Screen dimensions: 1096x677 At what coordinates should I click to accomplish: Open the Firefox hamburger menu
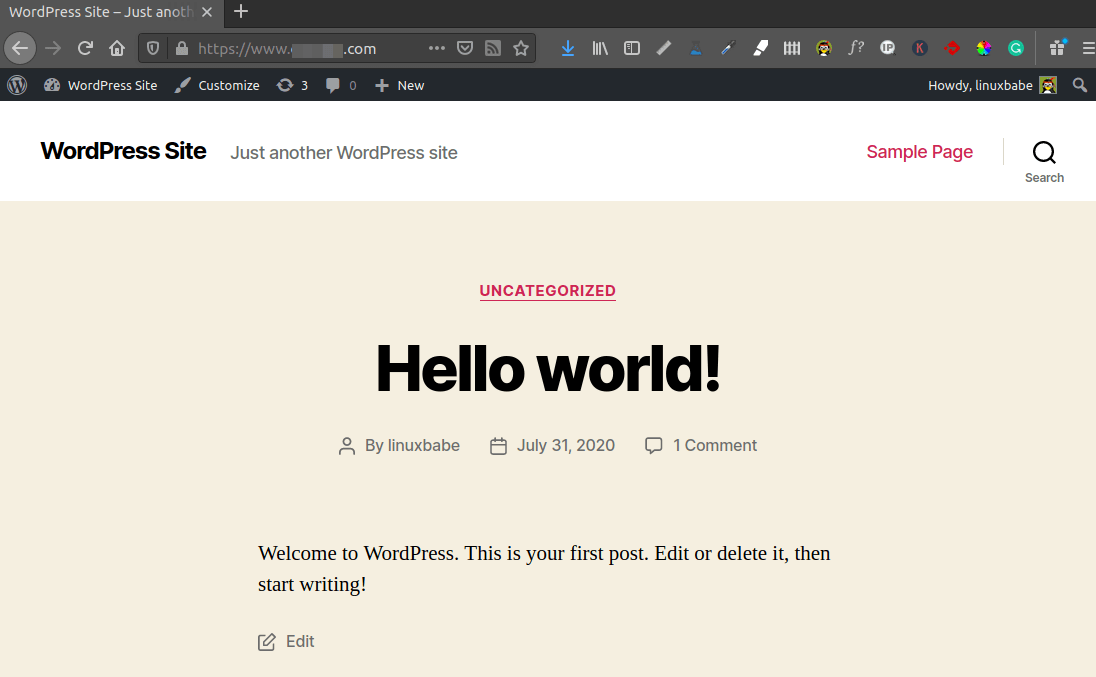click(x=1088, y=48)
